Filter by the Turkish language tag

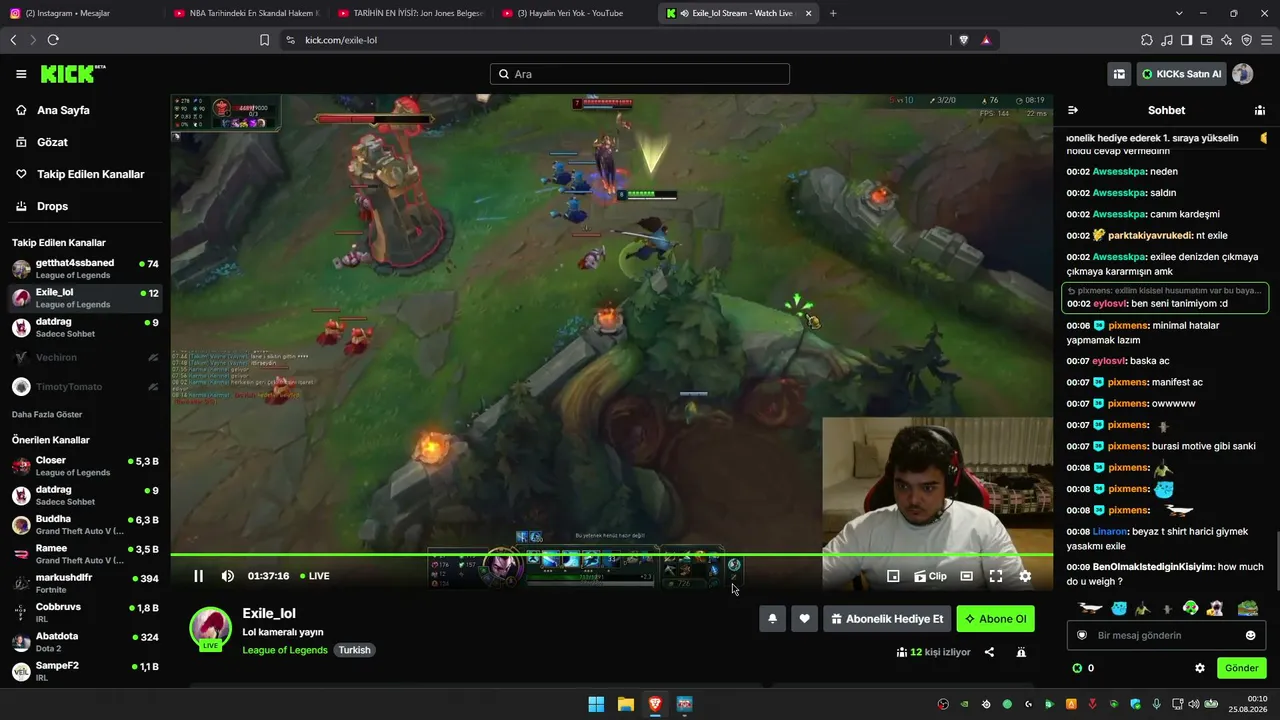tap(354, 650)
